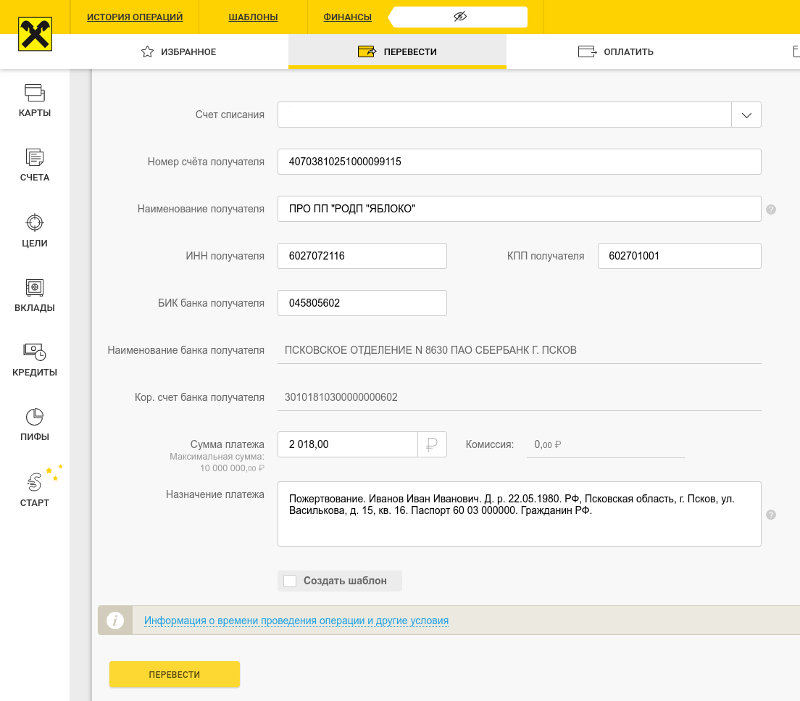The width and height of the screenshot is (800, 701).
Task: Open the Шаблоны menu
Action: pyautogui.click(x=253, y=17)
